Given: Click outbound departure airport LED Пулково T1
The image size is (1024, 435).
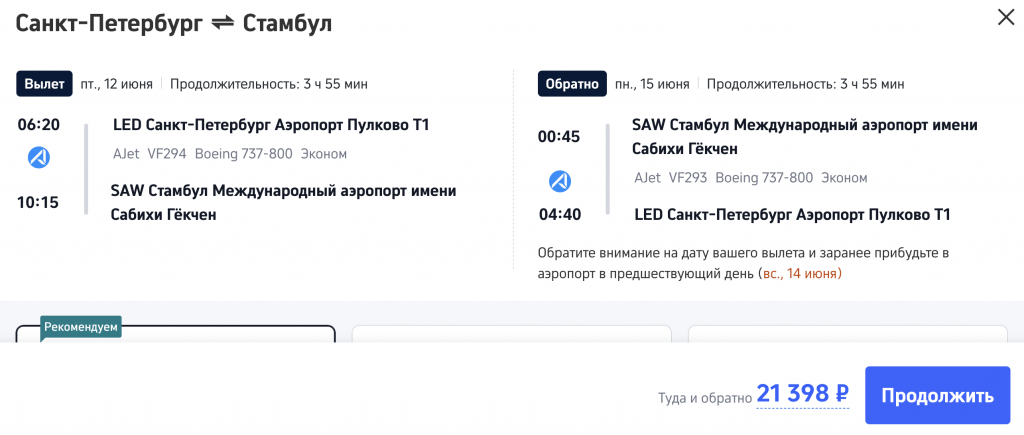Looking at the screenshot, I should [271, 126].
